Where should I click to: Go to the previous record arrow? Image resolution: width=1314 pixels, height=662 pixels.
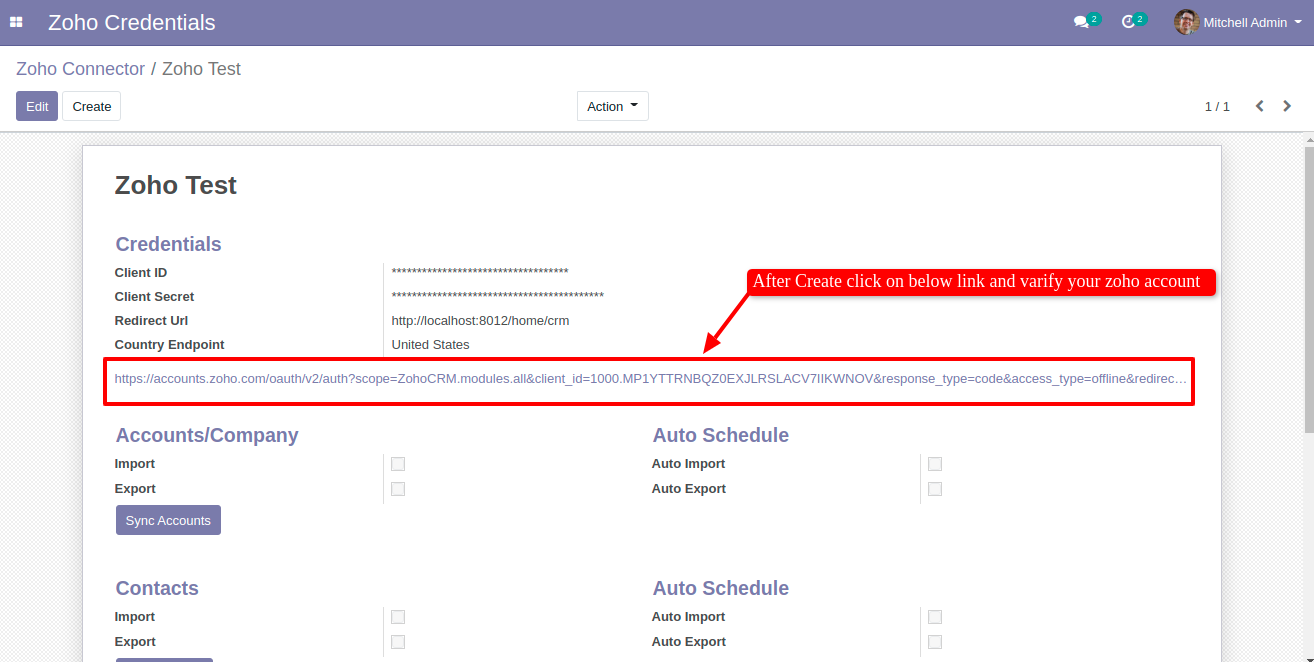(1260, 106)
